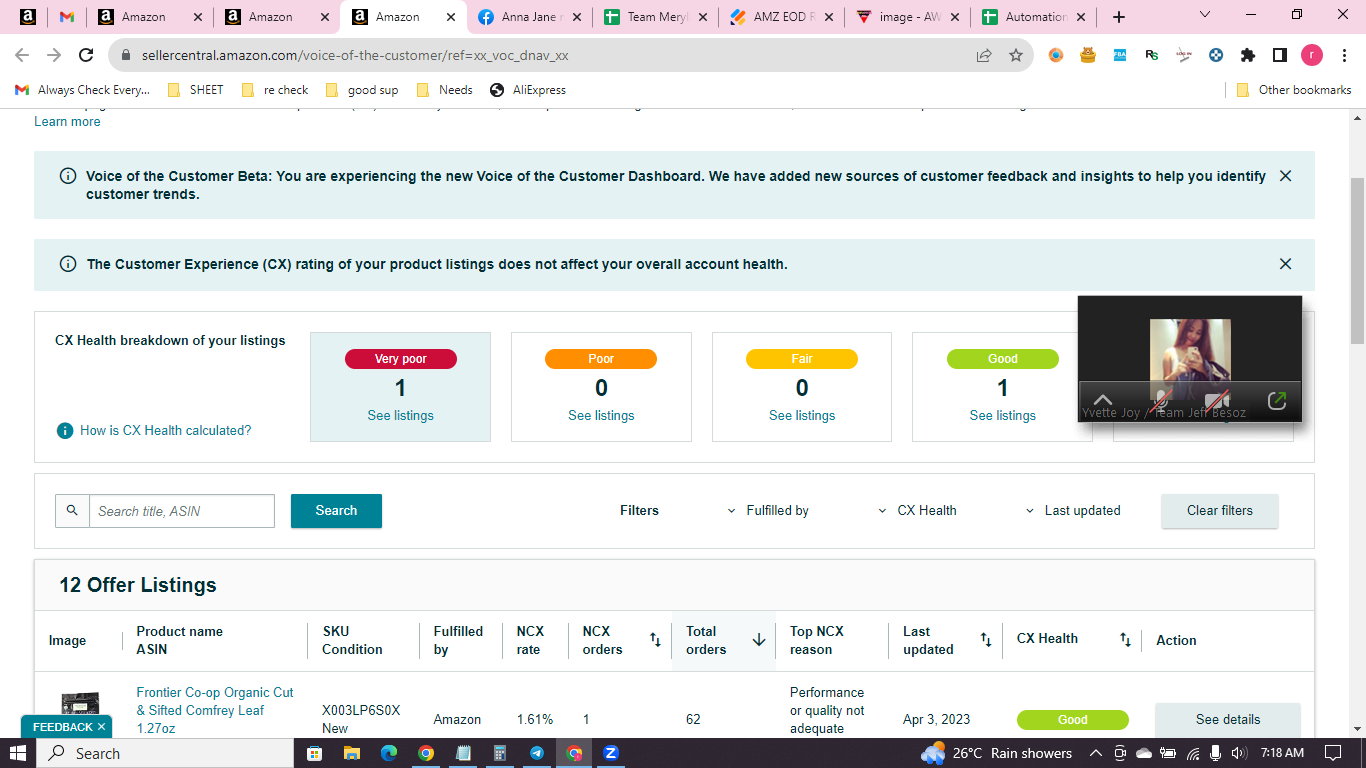Open the CX Health filter dropdown
The width and height of the screenshot is (1366, 768).
coord(917,511)
